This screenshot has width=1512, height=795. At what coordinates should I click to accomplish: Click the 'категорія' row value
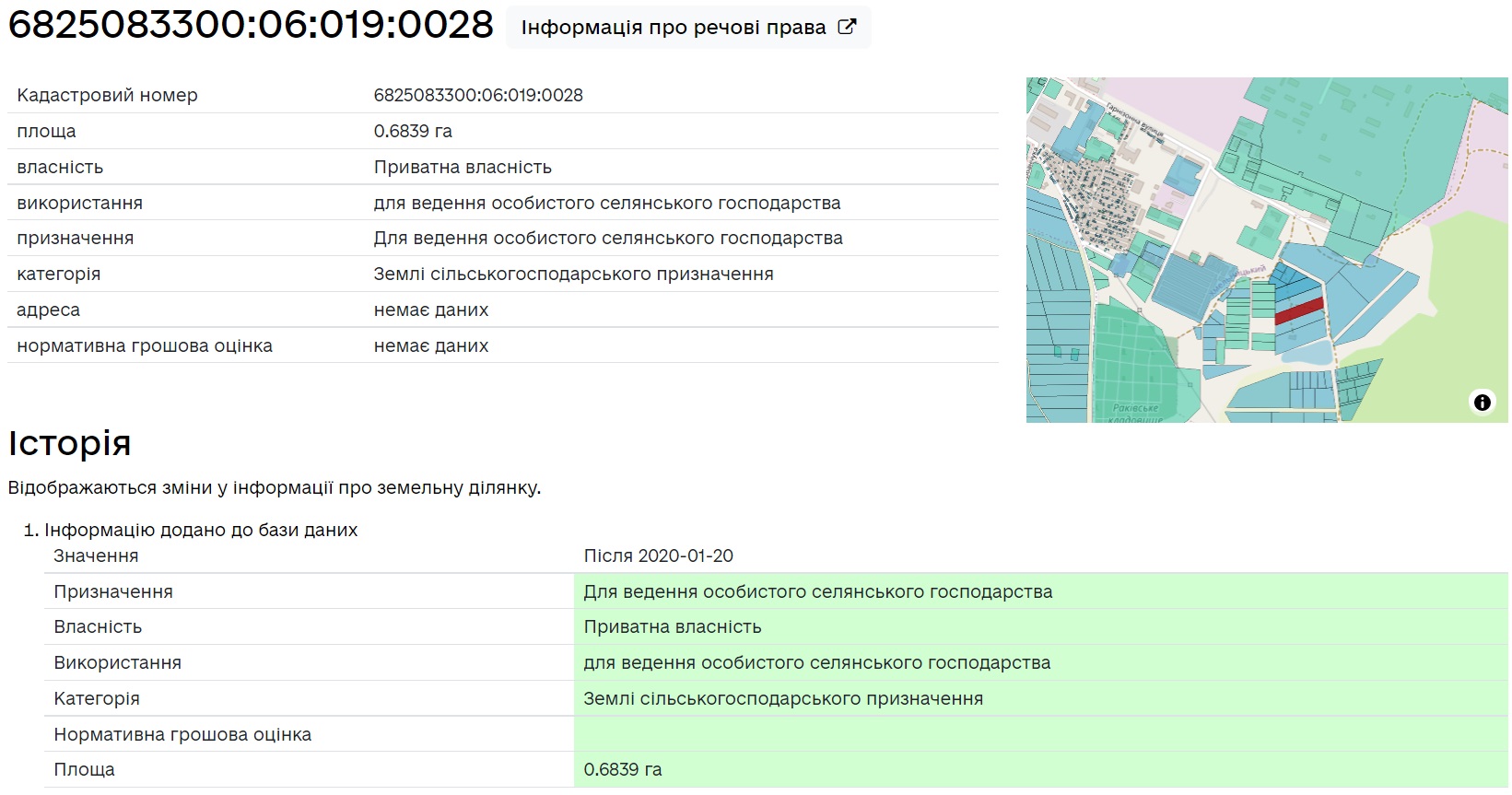click(573, 274)
